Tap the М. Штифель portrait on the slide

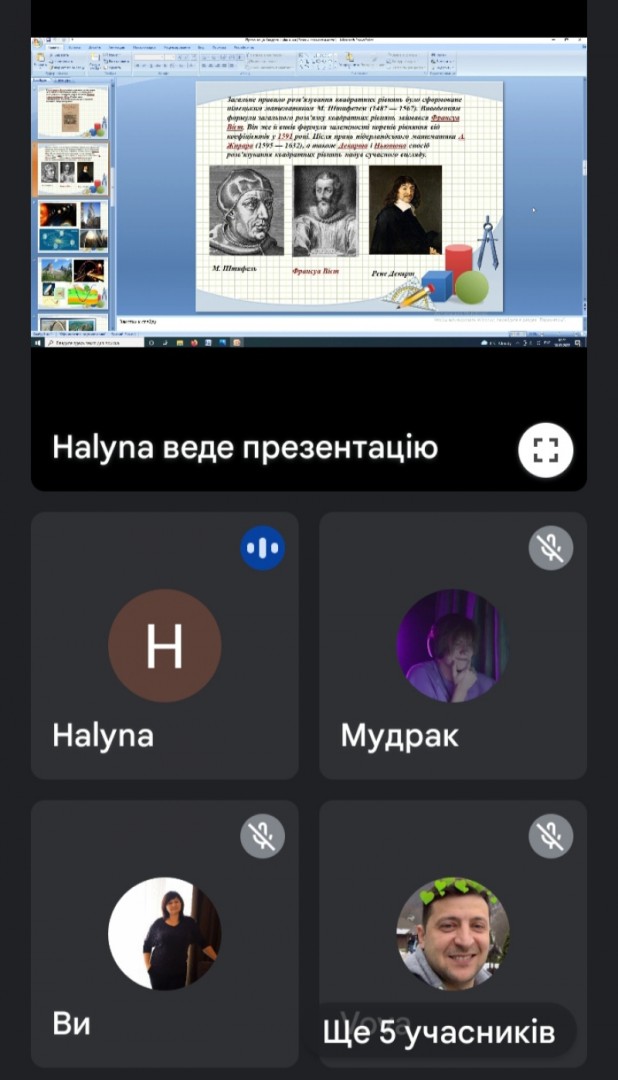pyautogui.click(x=246, y=211)
